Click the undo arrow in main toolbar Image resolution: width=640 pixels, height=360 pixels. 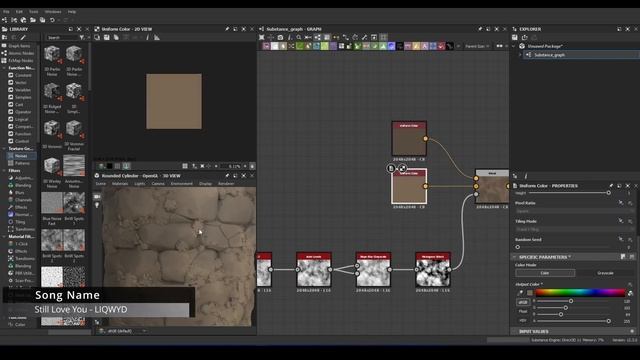(x=52, y=20)
